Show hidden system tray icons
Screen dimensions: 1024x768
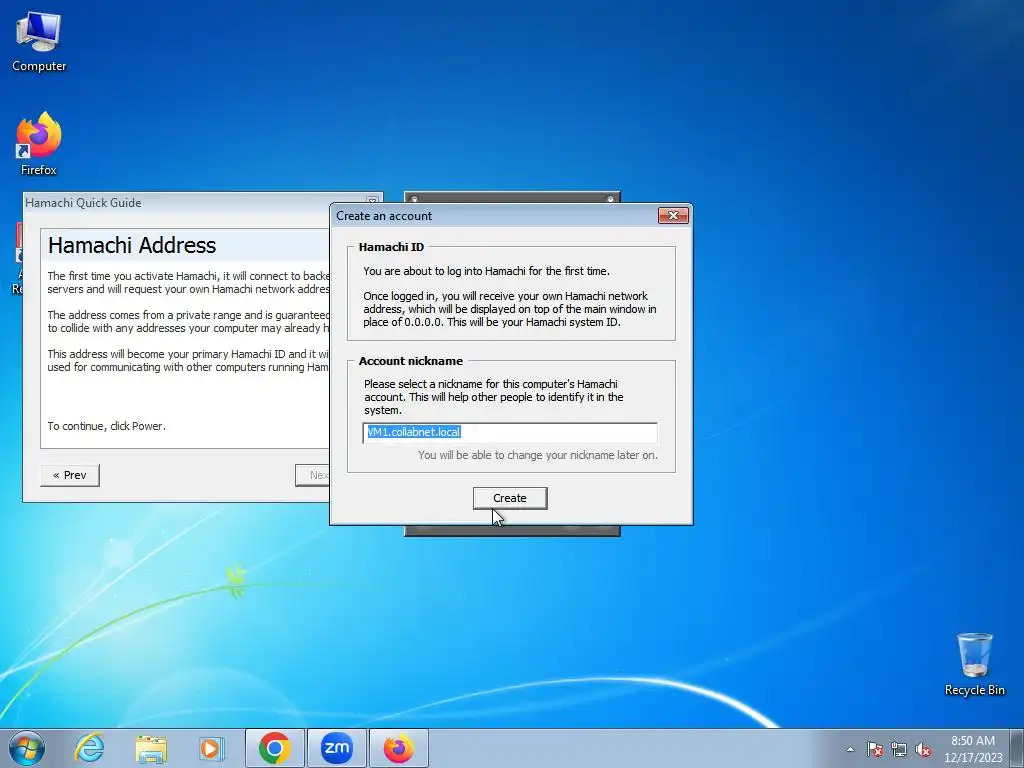pos(850,749)
